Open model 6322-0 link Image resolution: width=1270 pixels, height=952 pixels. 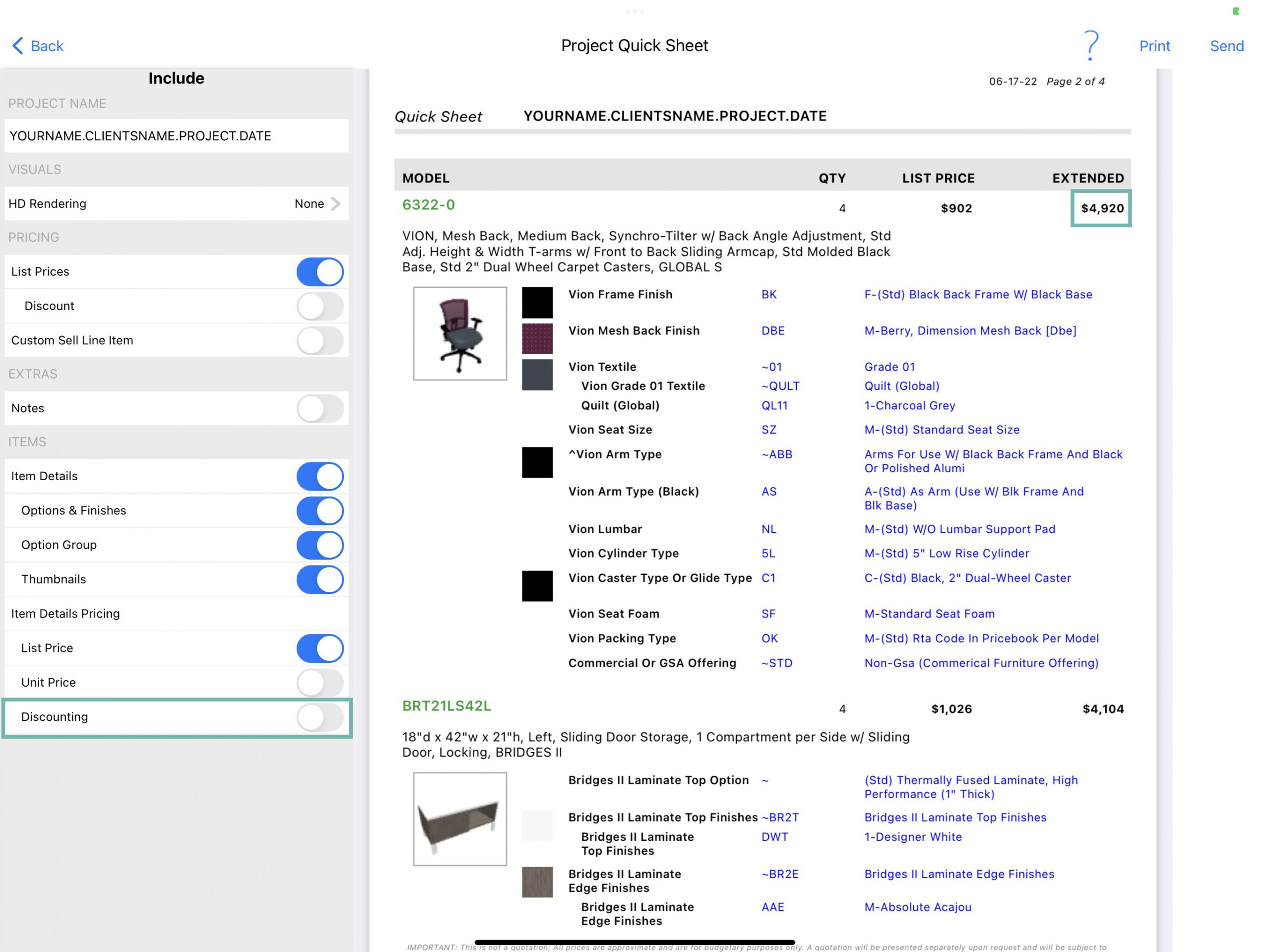point(428,205)
